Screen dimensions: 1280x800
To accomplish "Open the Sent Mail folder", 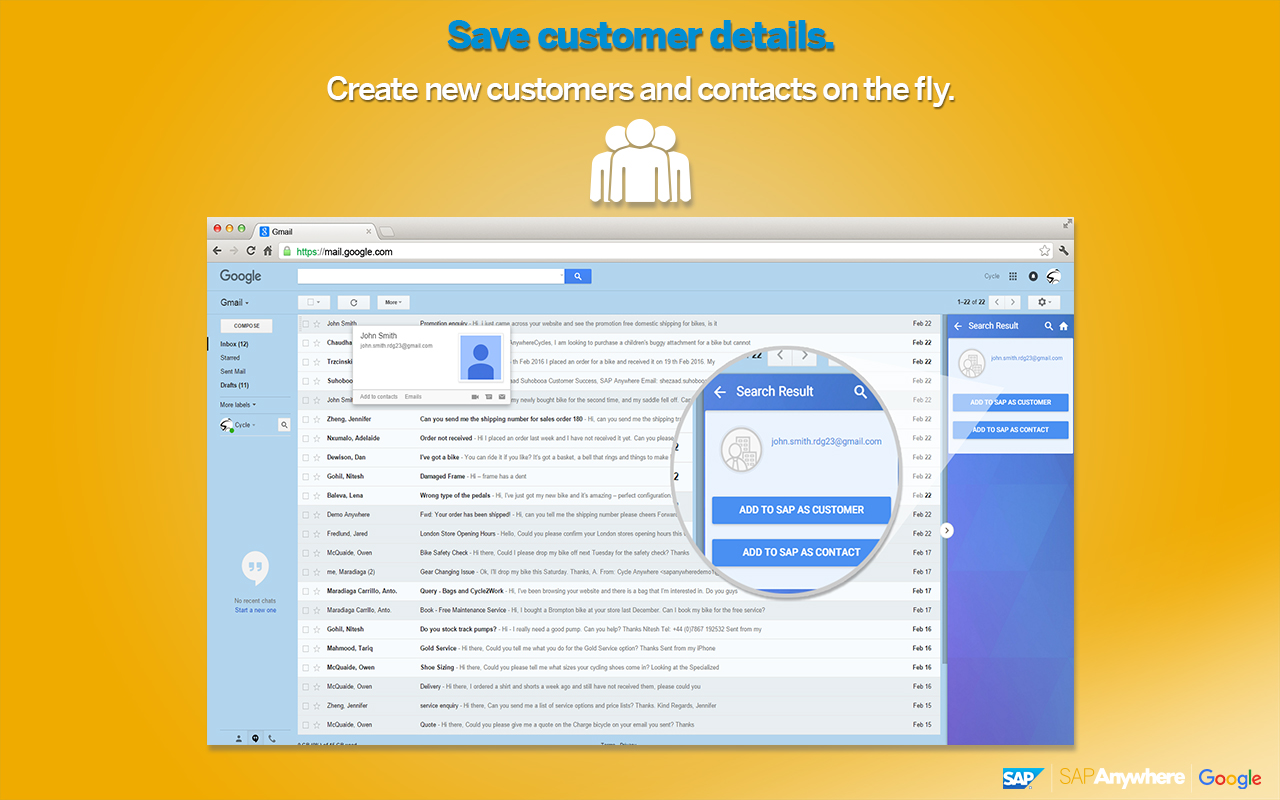I will [x=233, y=371].
